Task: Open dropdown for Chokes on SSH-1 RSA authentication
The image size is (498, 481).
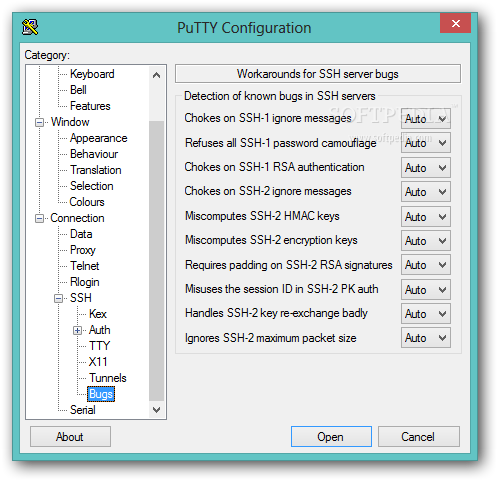Action: point(426,168)
